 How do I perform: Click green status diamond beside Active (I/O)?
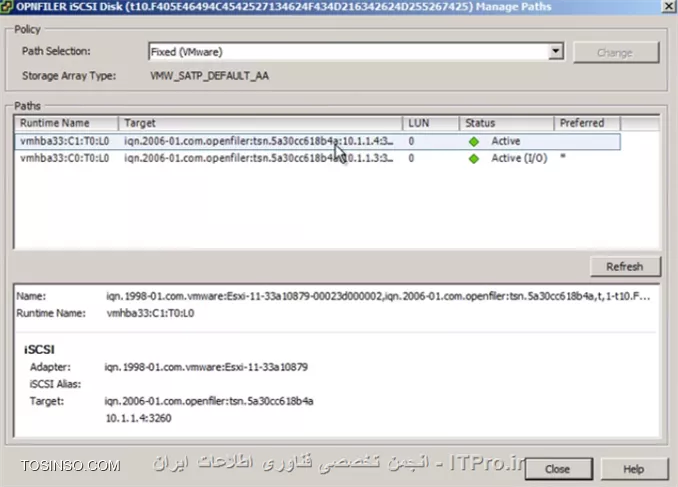474,159
